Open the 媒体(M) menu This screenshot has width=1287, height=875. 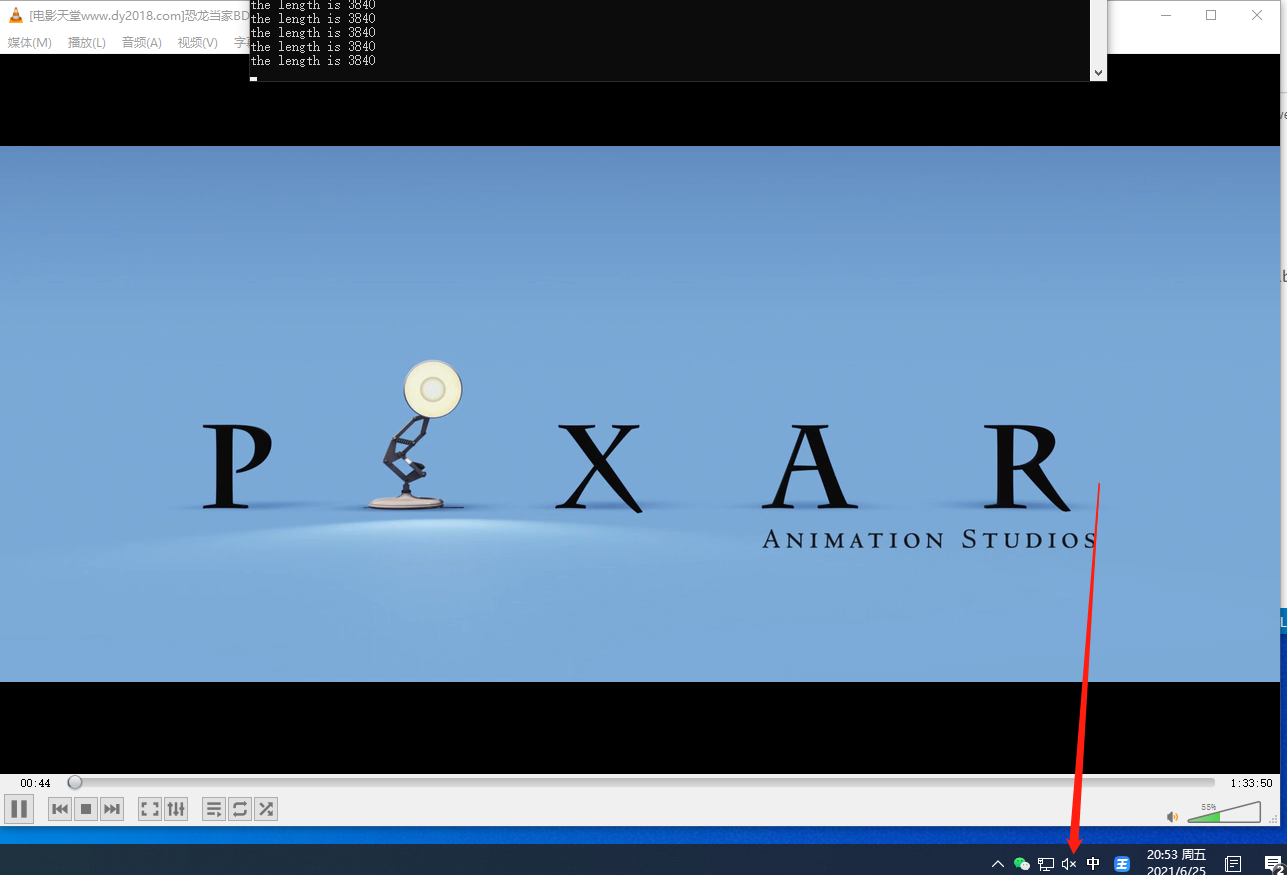(30, 42)
